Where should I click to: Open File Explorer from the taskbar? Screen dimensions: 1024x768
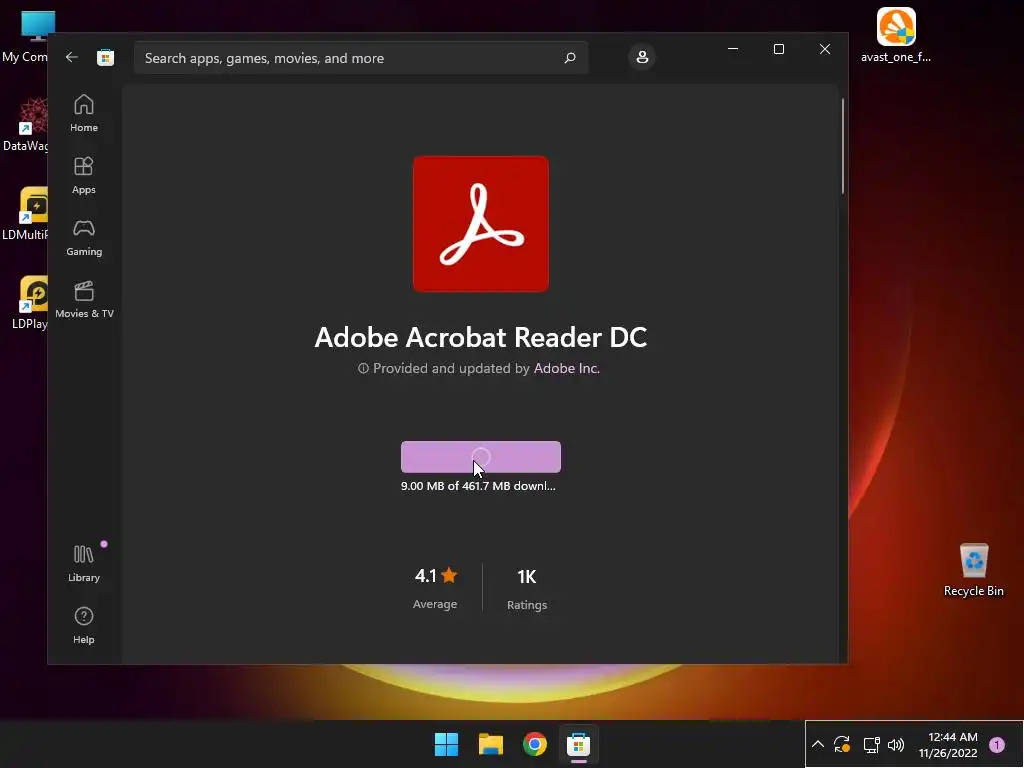tap(490, 744)
